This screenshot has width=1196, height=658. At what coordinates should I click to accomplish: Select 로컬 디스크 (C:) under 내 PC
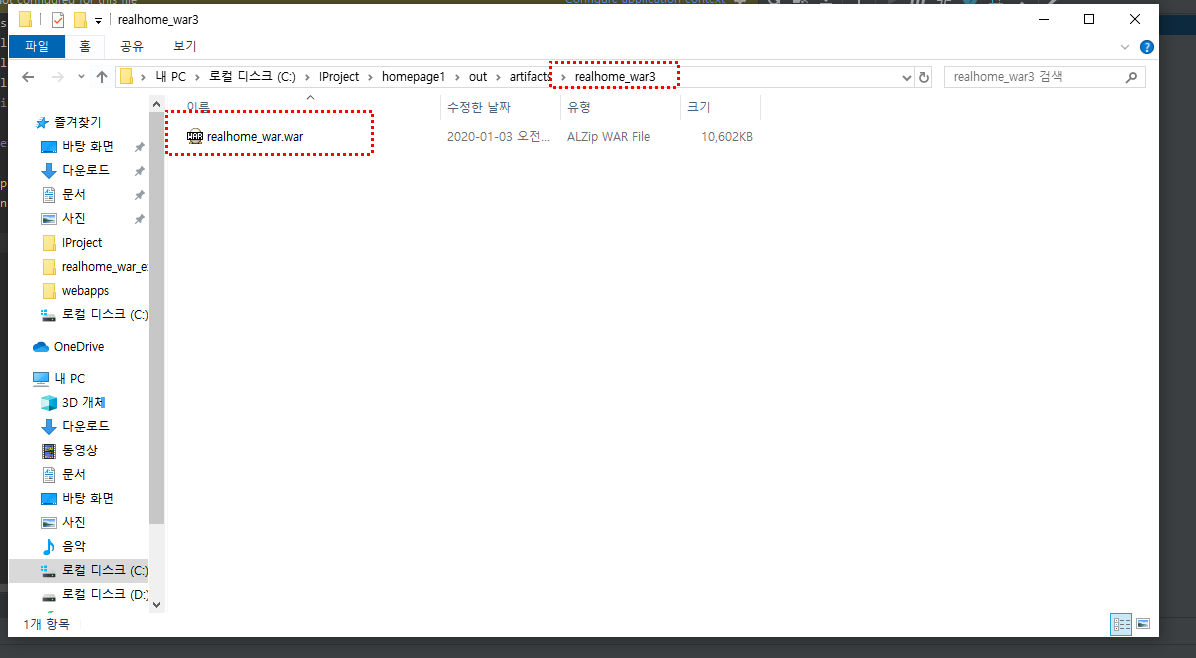[x=104, y=570]
